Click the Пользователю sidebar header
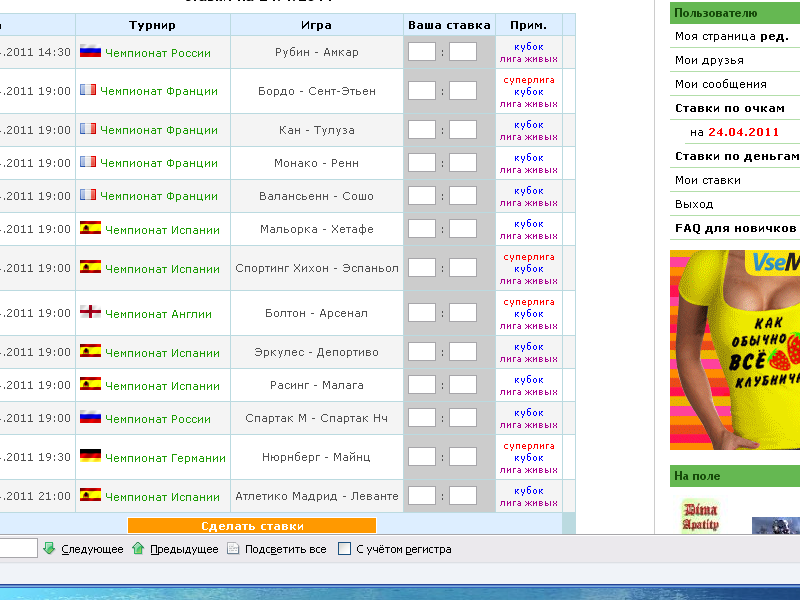Image resolution: width=800 pixels, height=600 pixels. [x=735, y=13]
